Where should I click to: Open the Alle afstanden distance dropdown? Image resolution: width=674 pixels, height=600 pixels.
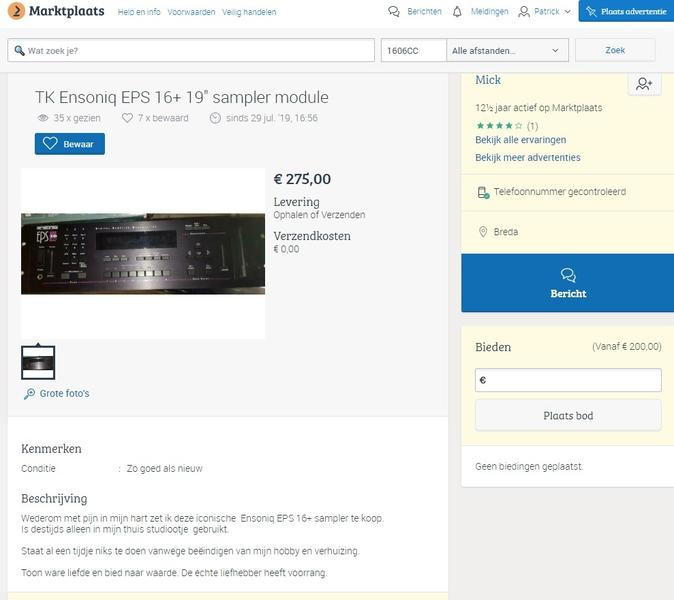(x=507, y=50)
